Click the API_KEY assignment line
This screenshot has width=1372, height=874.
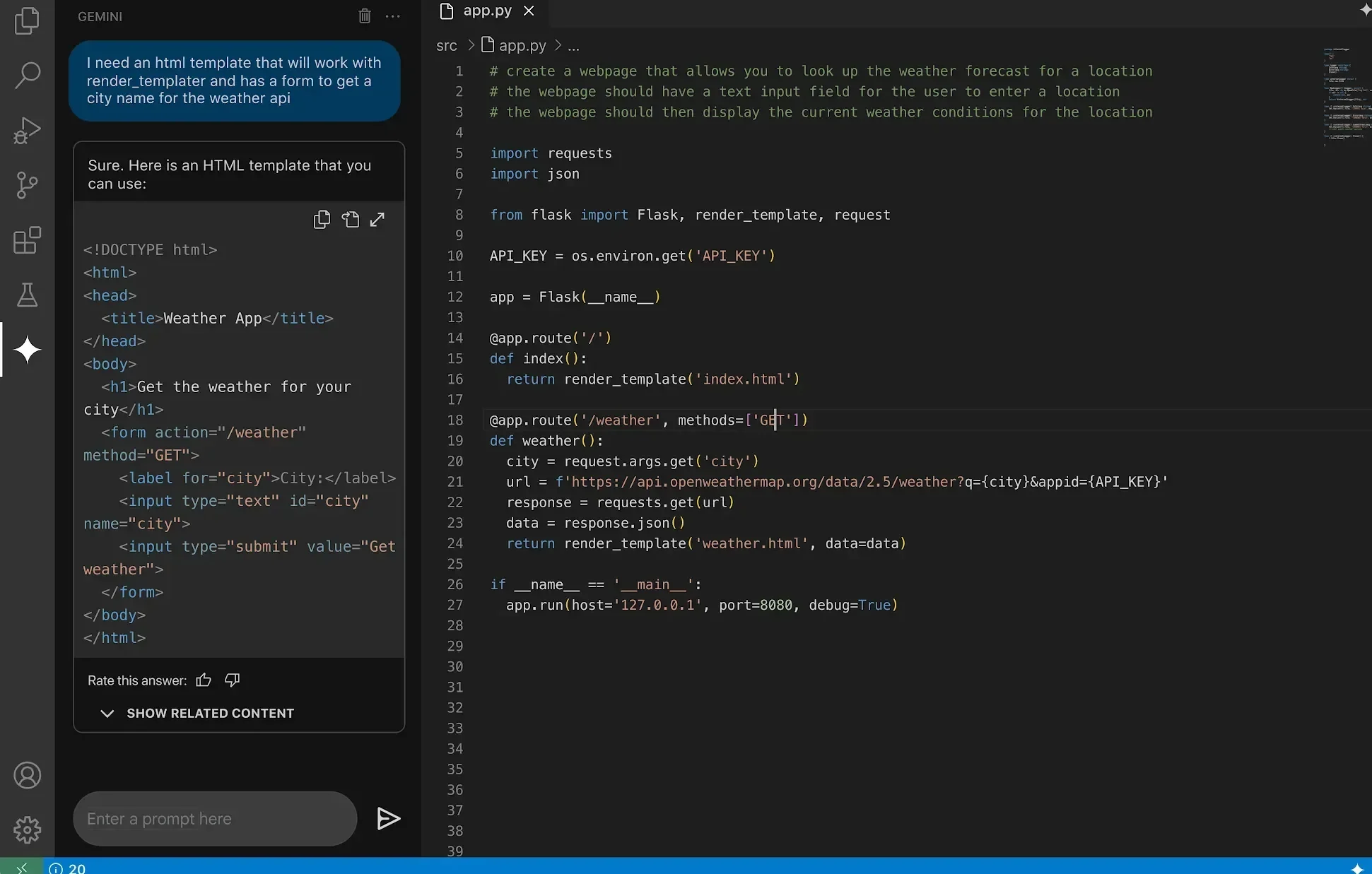tap(632, 256)
